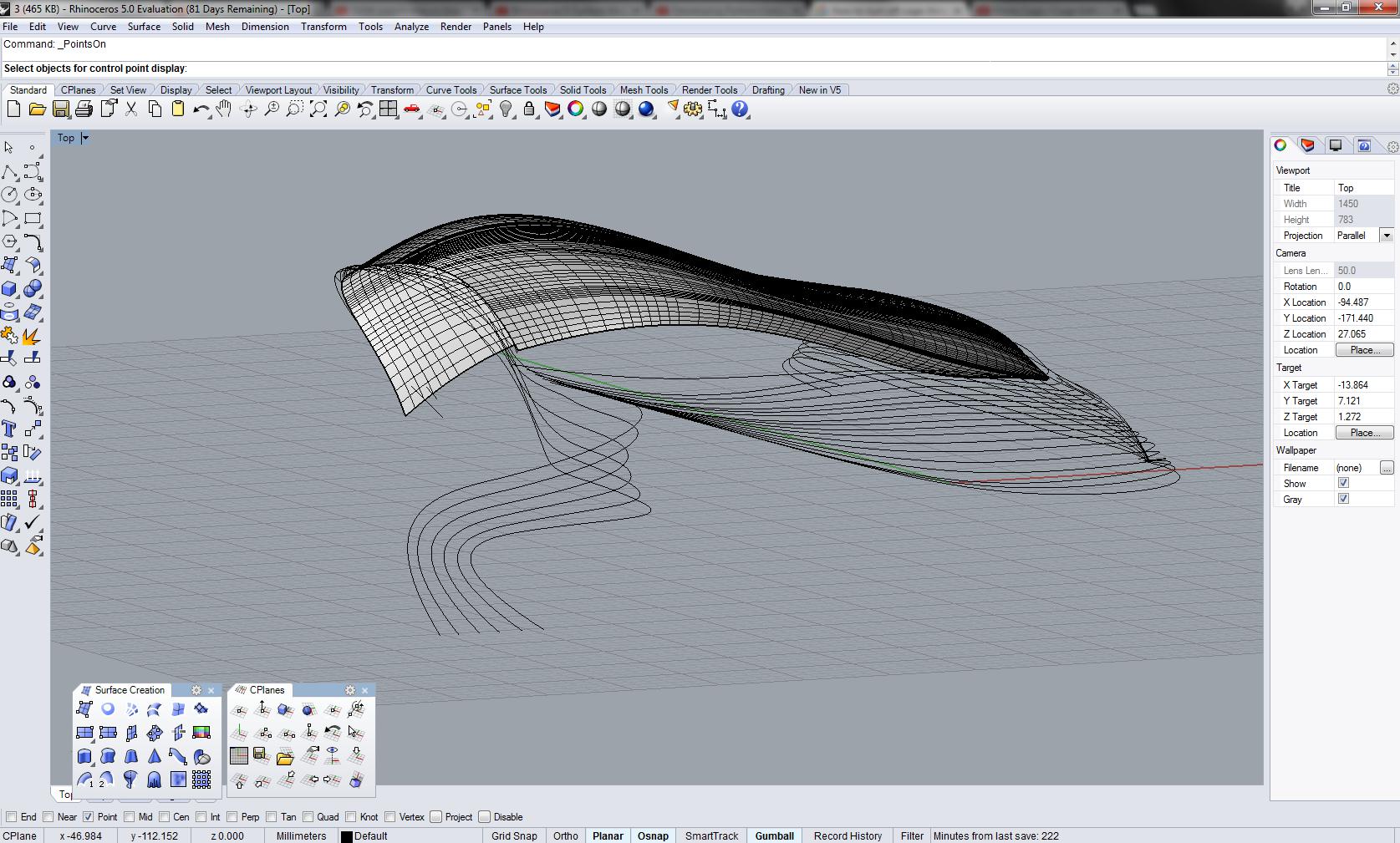The image size is (1400, 843).
Task: Open toolbar options gear at tab row end
Action: [1392, 89]
